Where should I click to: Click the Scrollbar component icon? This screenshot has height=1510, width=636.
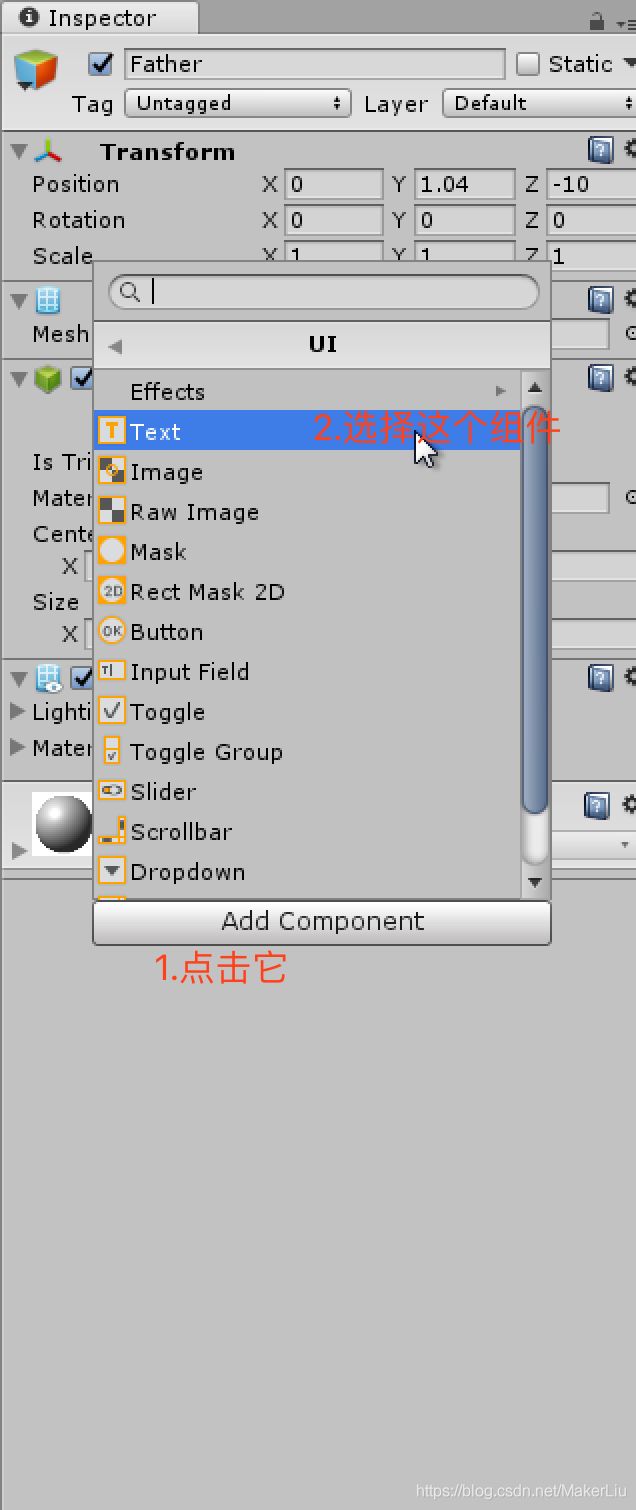[112, 832]
